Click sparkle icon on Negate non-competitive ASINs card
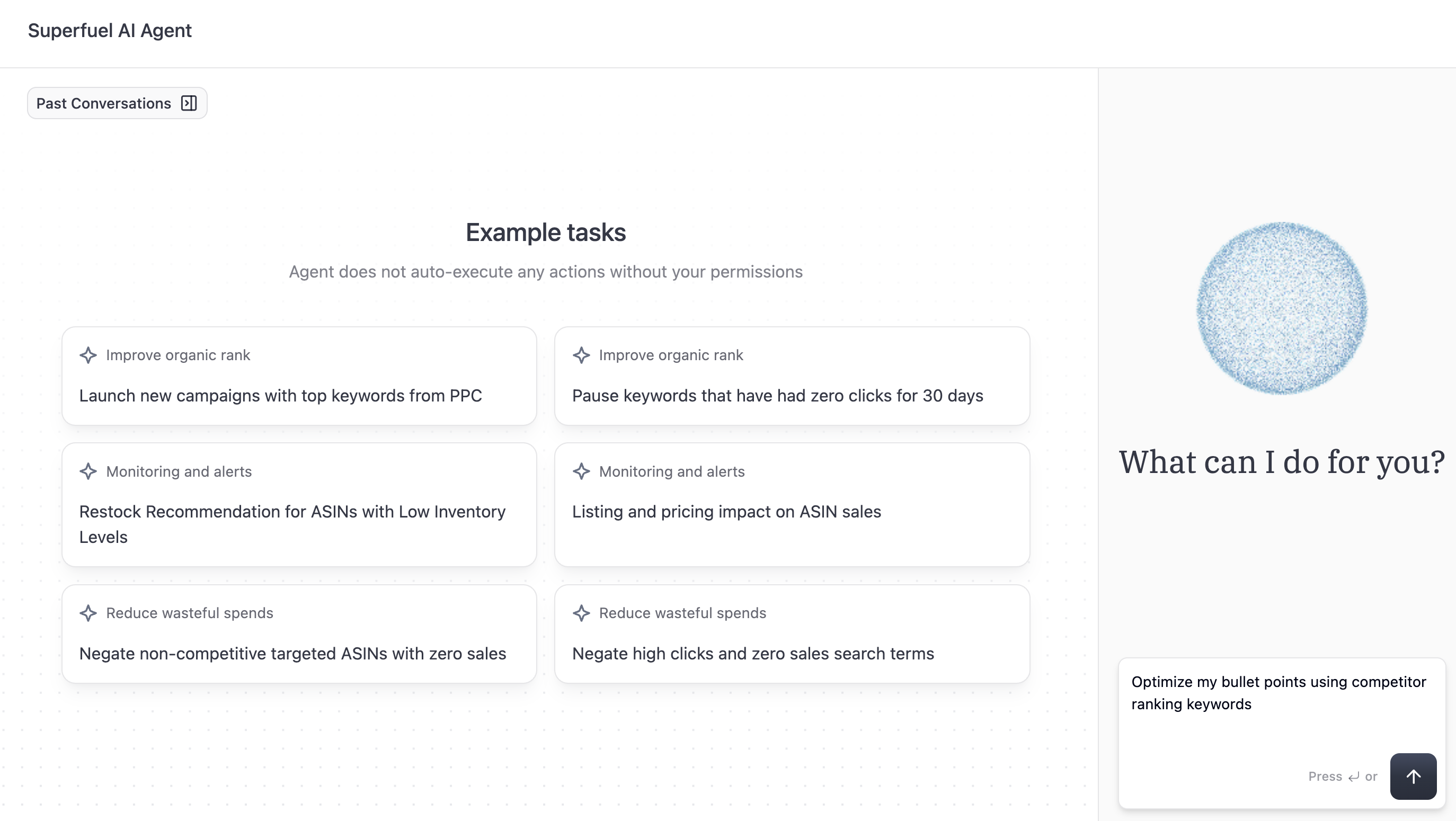1456x821 pixels. click(88, 613)
